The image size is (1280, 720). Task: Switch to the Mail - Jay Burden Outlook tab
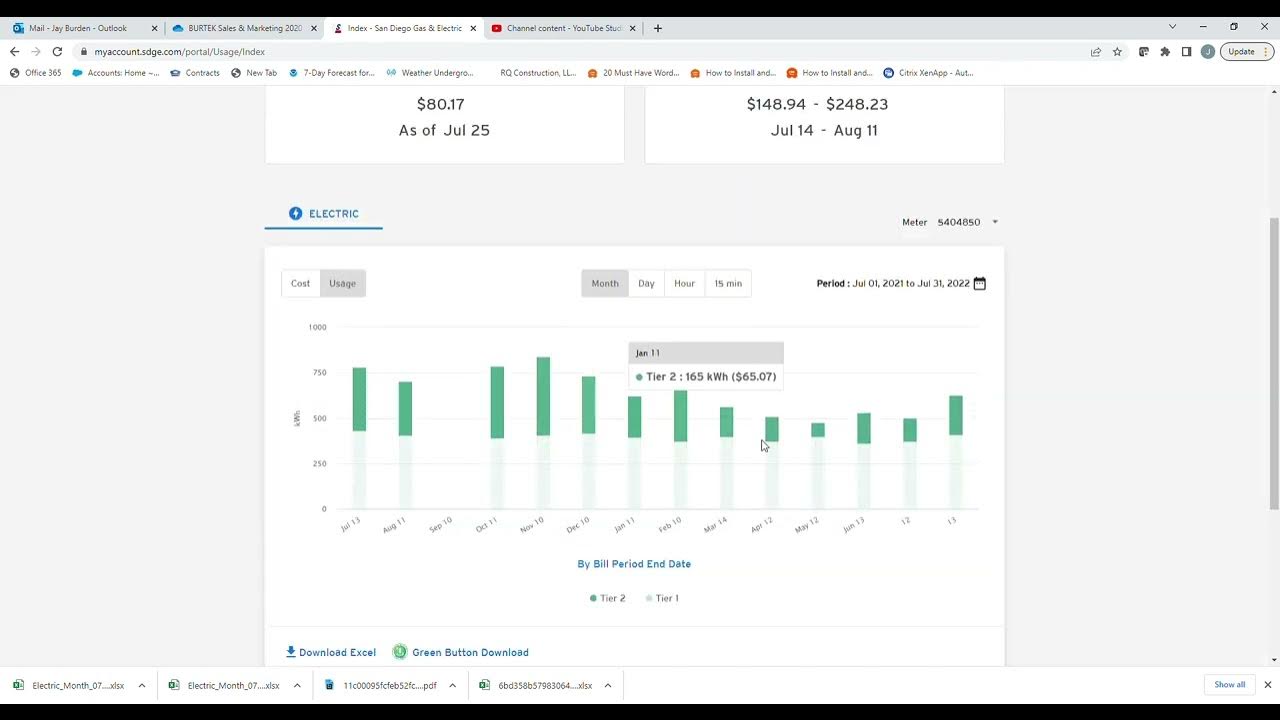pyautogui.click(x=83, y=28)
